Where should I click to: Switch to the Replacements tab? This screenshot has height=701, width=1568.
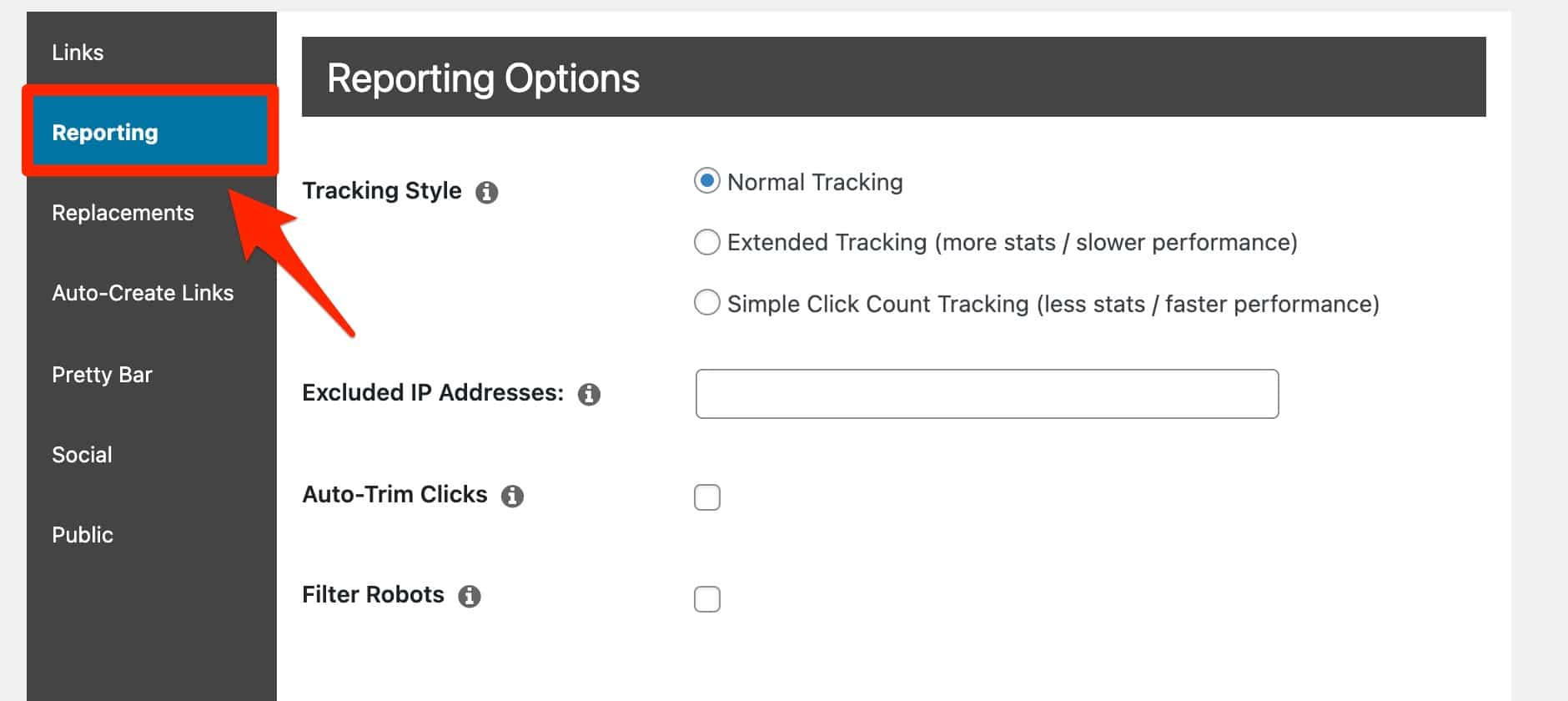[123, 213]
